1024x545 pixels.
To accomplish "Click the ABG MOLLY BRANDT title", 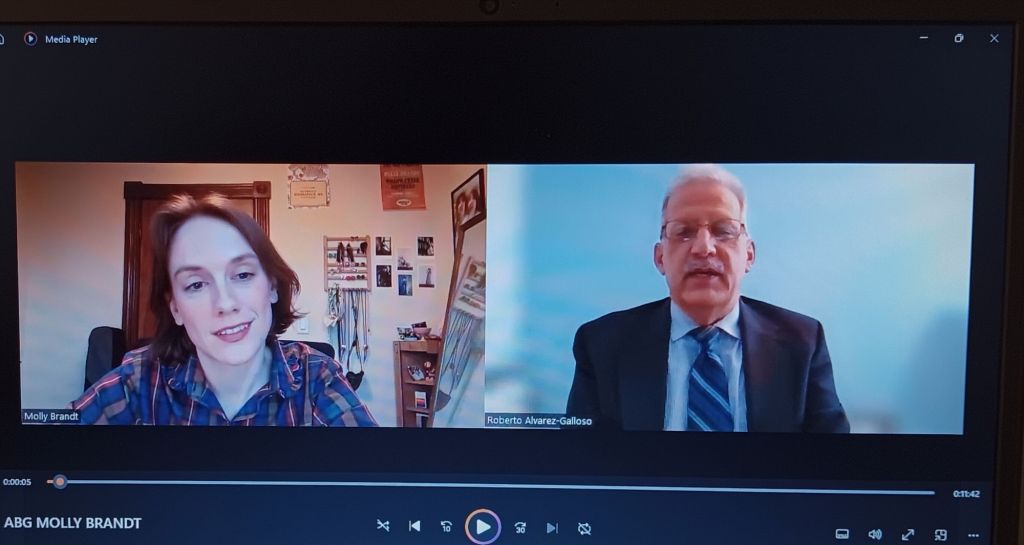I will pyautogui.click(x=73, y=523).
